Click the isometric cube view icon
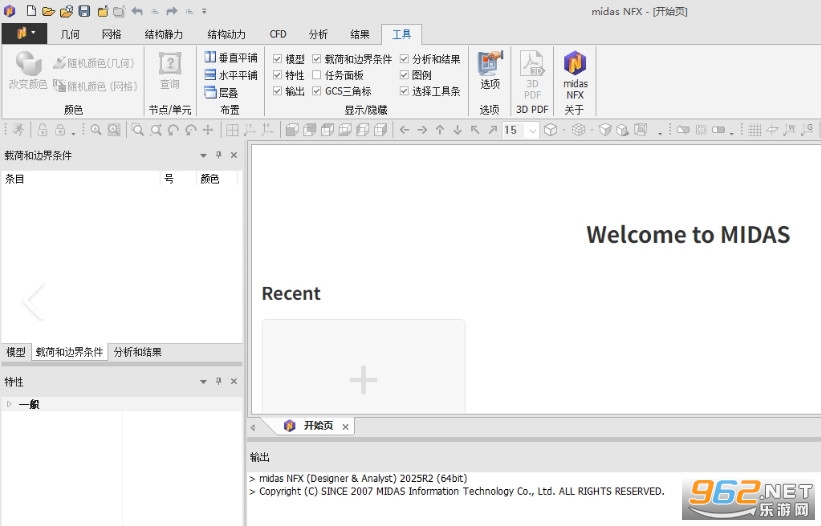 pyautogui.click(x=550, y=129)
